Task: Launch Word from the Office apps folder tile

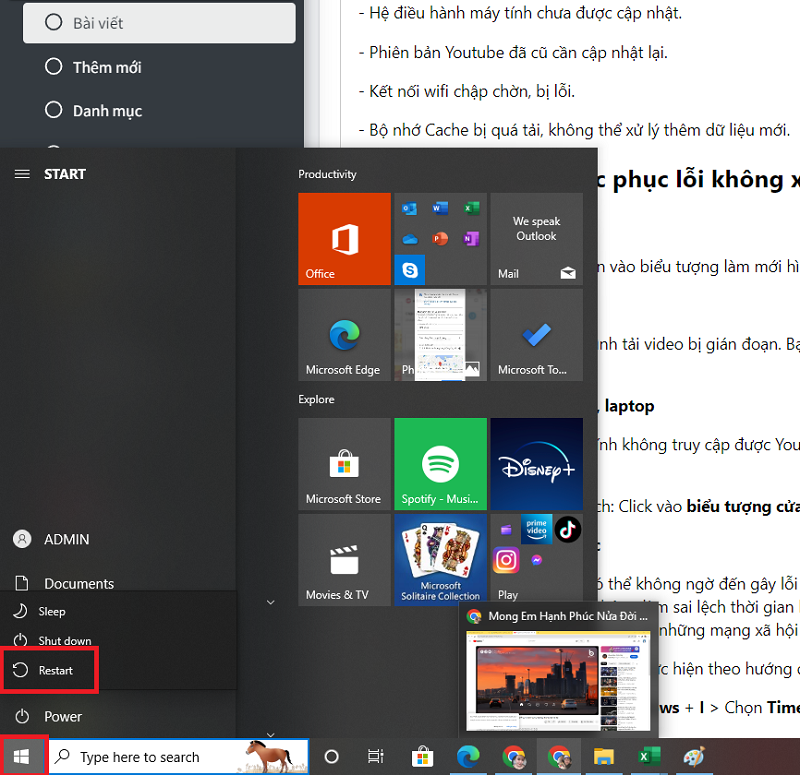Action: [x=440, y=208]
